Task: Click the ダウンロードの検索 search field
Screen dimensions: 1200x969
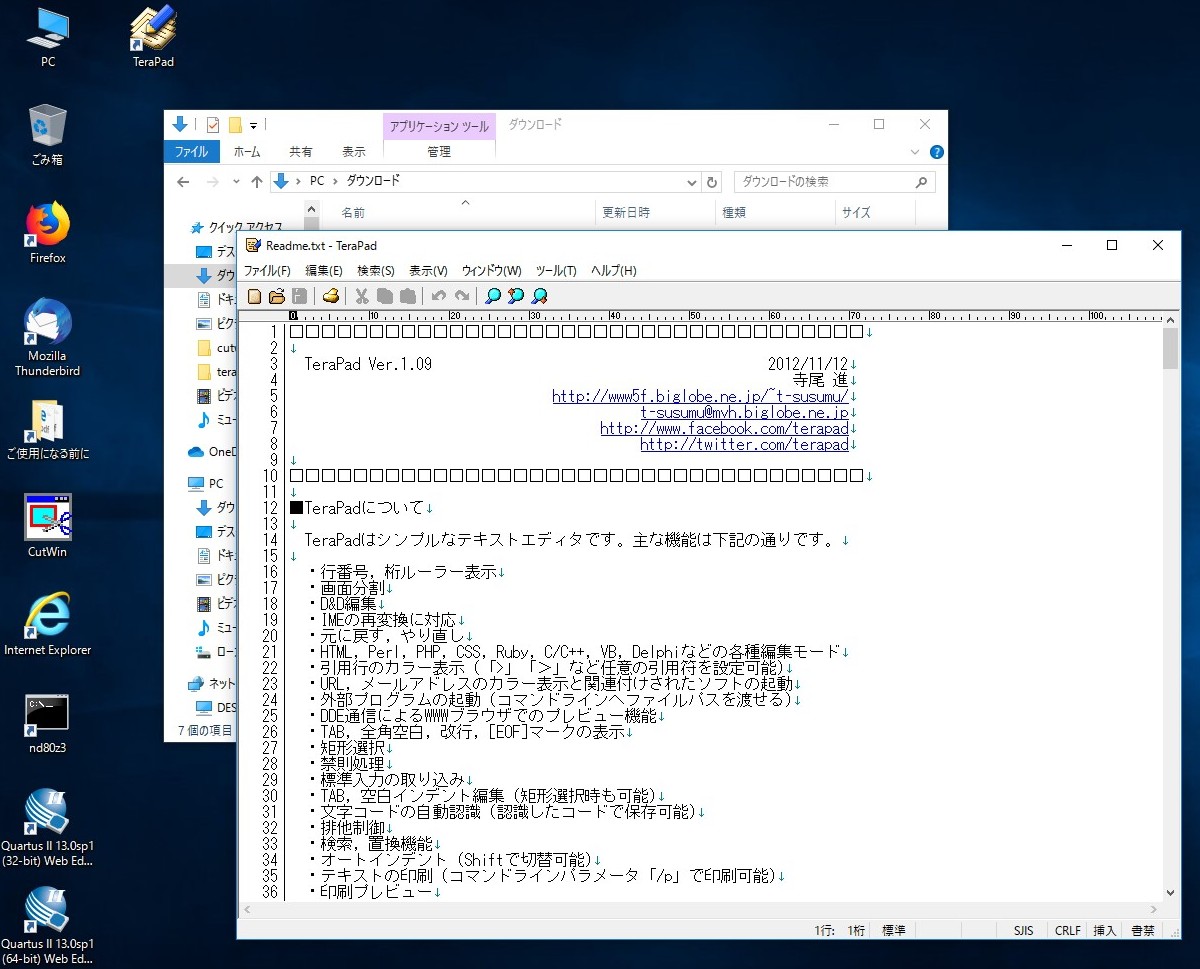Action: [835, 182]
